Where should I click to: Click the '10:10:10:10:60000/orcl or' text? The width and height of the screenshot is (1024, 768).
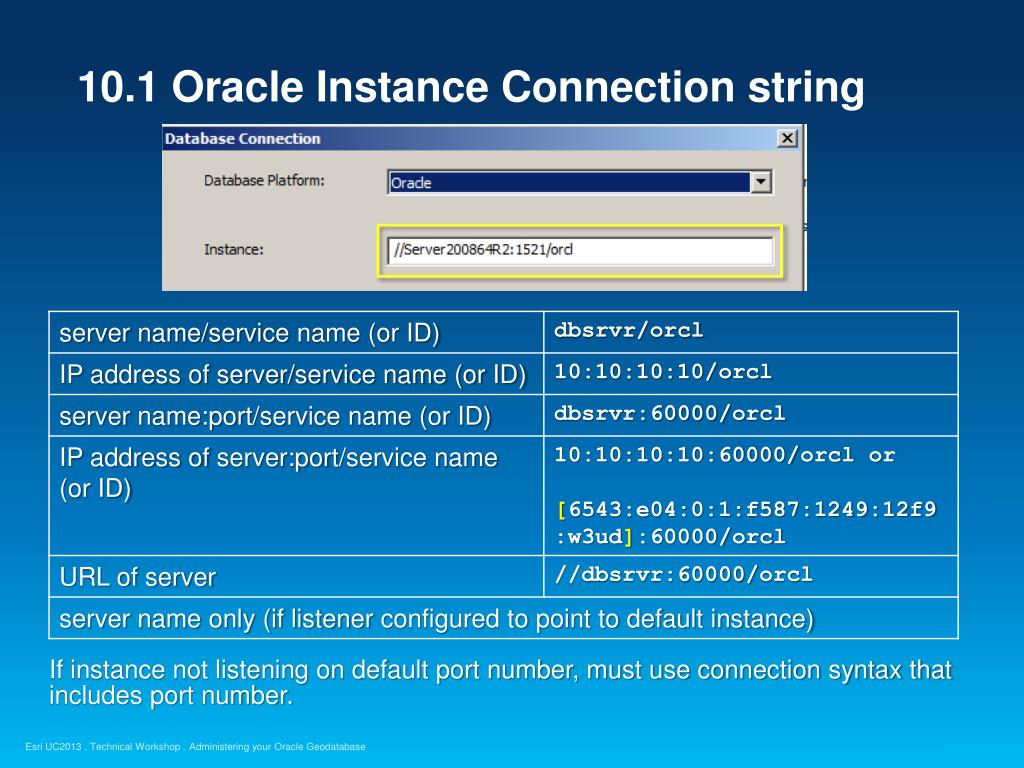[725, 455]
